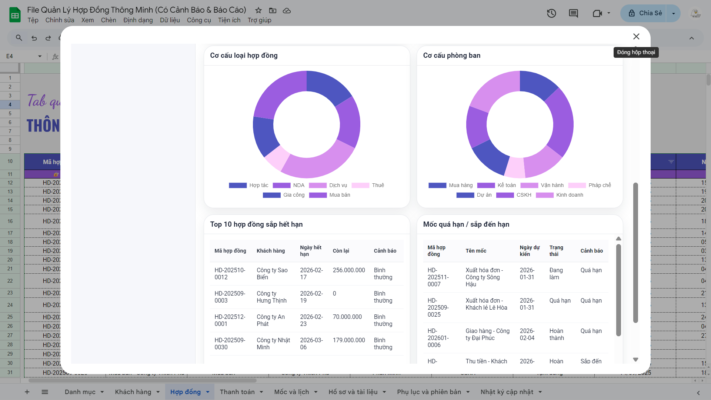Open the 'Thanh toán' sheet tab dropdown arrow

[262, 392]
